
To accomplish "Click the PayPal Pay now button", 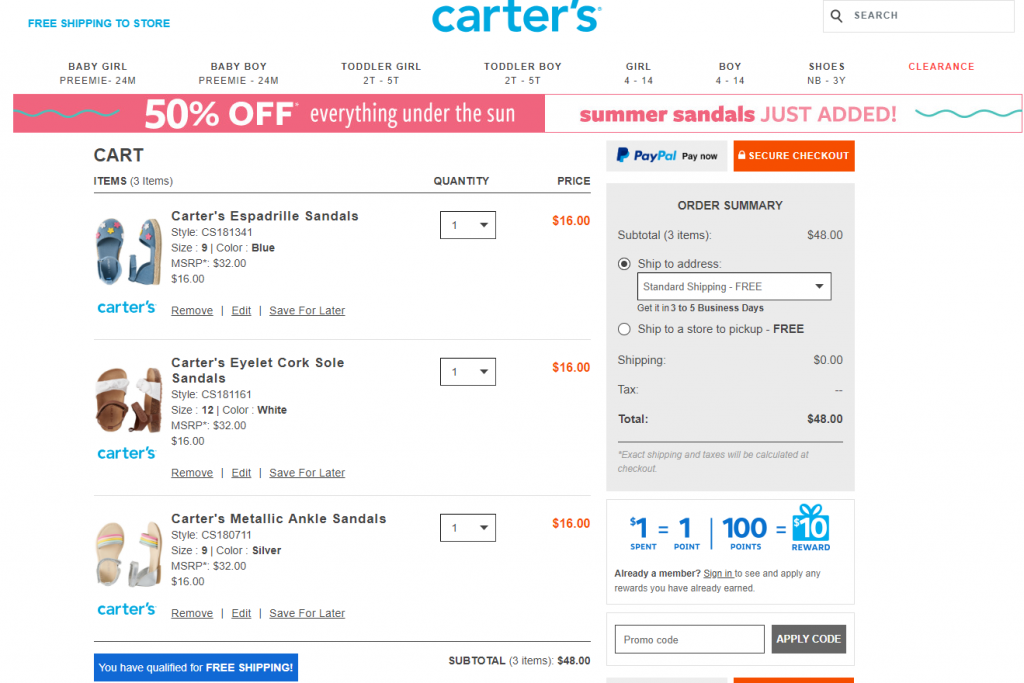I will pos(667,156).
